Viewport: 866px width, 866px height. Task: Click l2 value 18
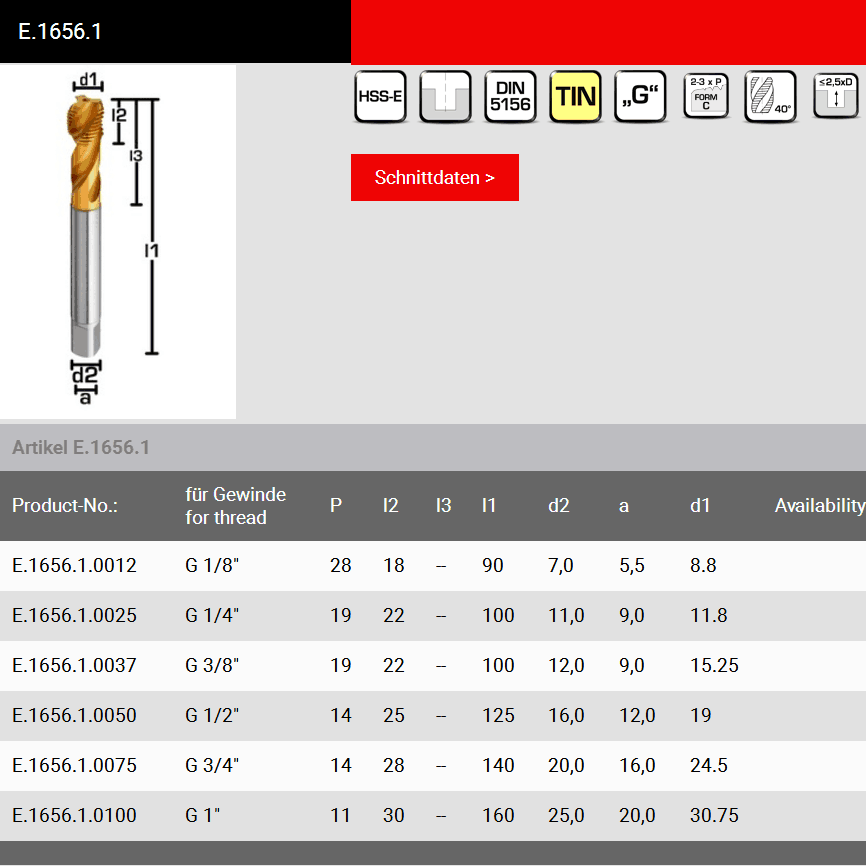point(394,566)
